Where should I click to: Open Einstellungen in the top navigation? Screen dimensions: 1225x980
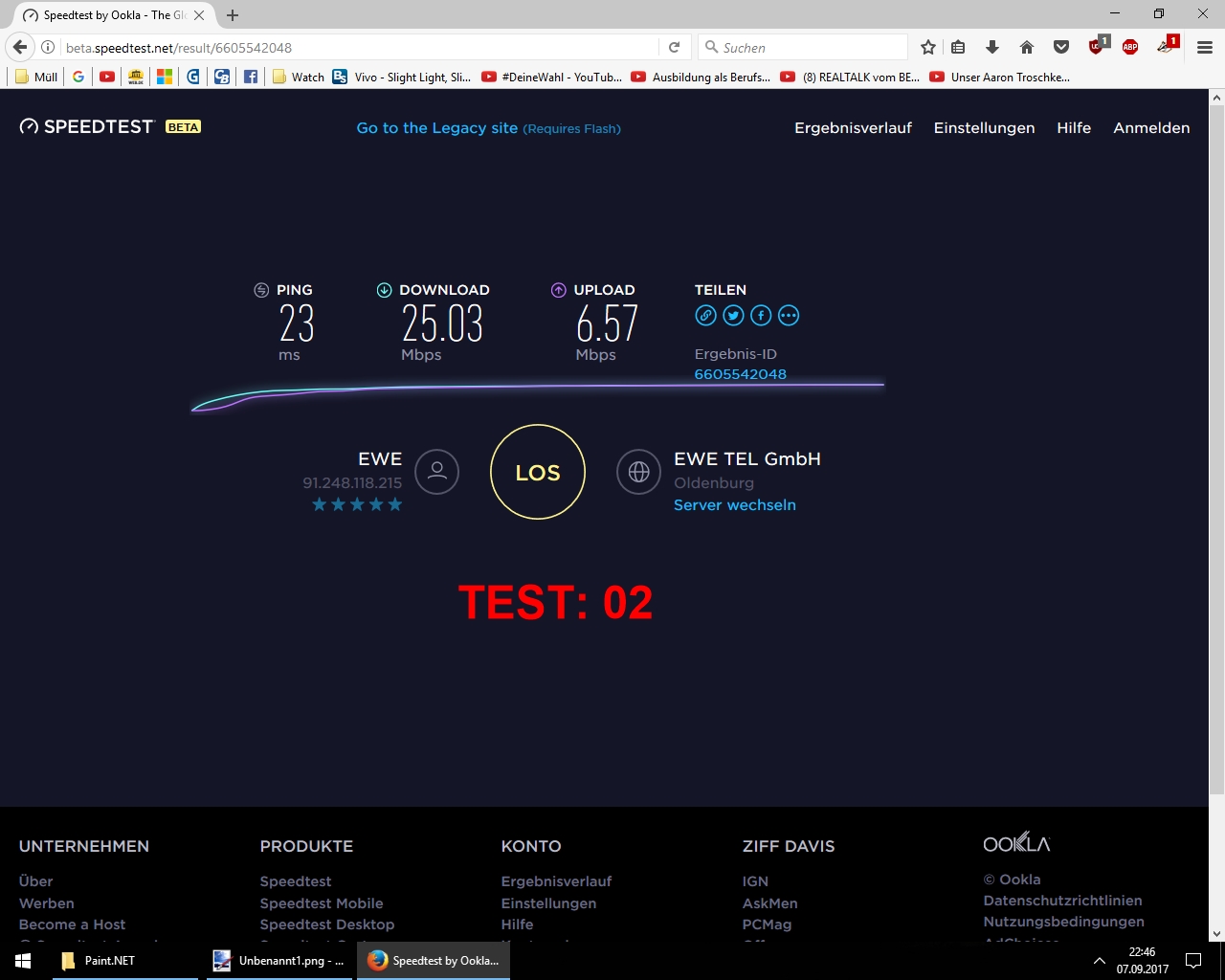click(x=984, y=128)
